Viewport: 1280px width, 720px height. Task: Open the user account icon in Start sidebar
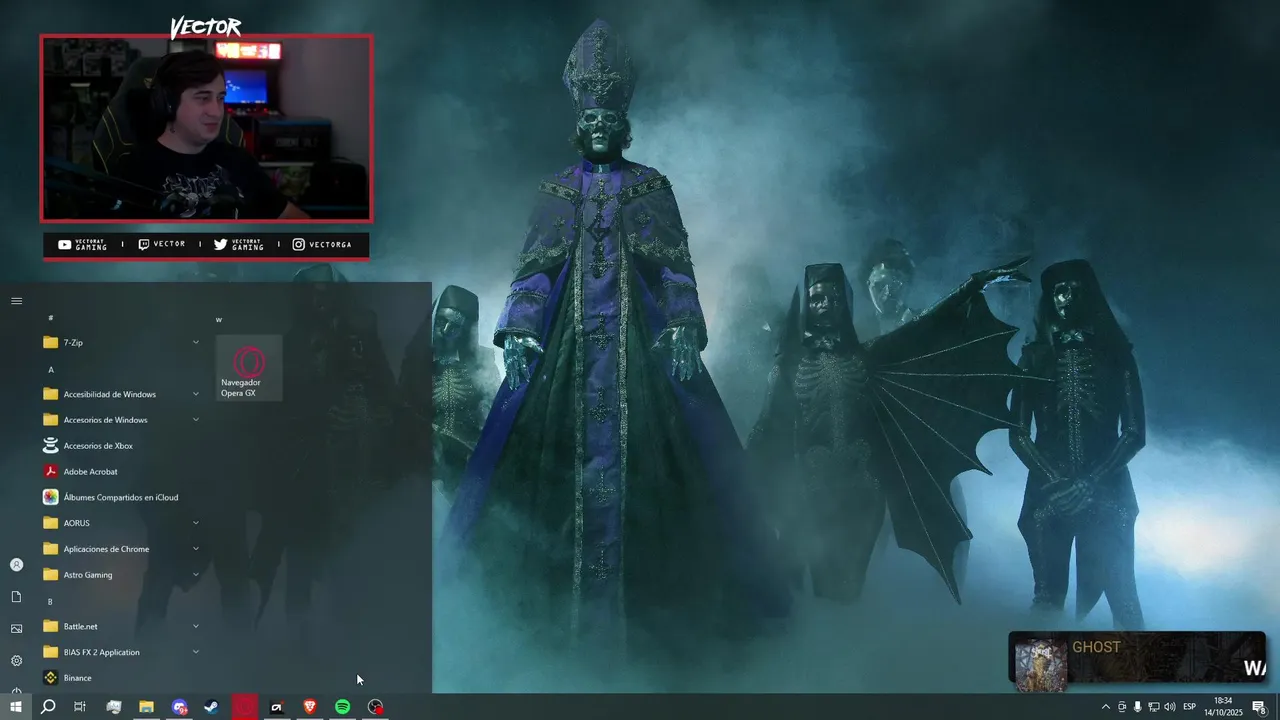pos(16,565)
